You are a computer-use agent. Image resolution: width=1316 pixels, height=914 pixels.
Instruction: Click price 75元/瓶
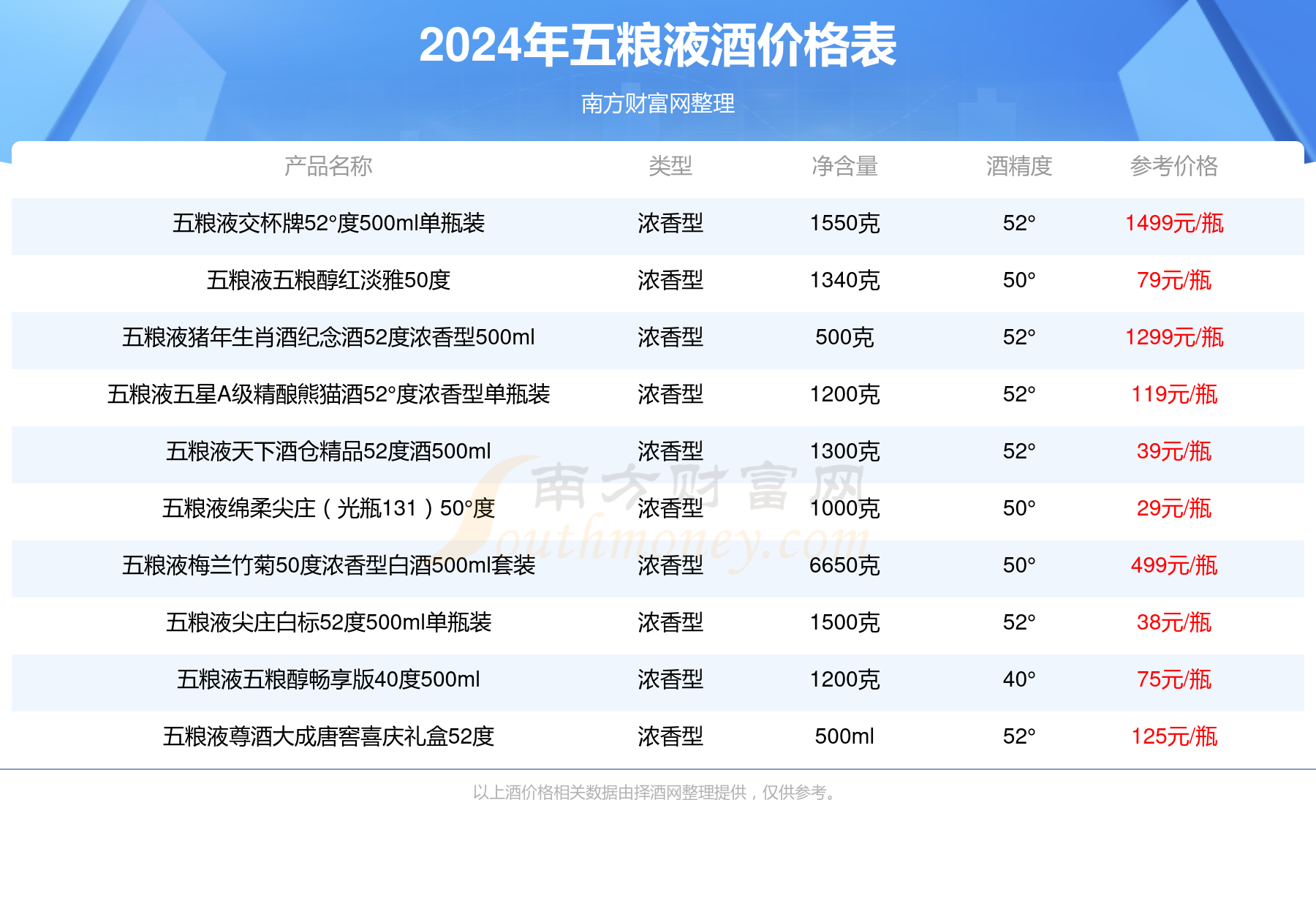[x=1174, y=679]
